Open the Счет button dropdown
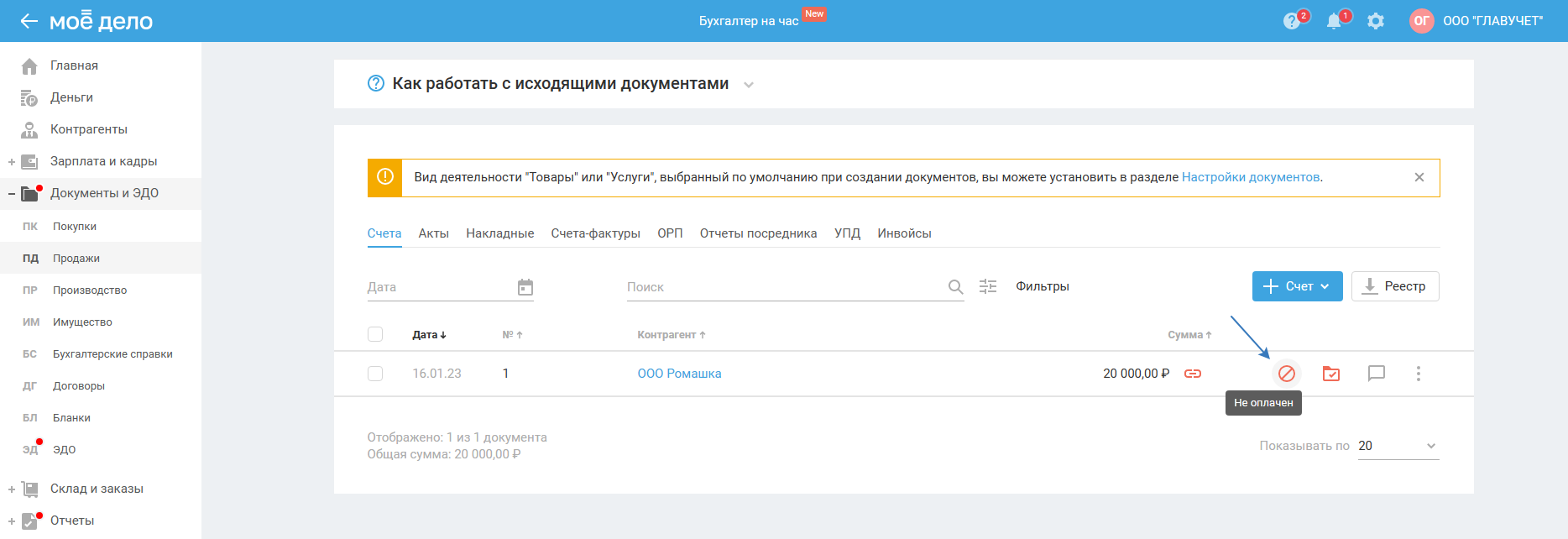Viewport: 1568px width, 539px height. pos(1298,286)
